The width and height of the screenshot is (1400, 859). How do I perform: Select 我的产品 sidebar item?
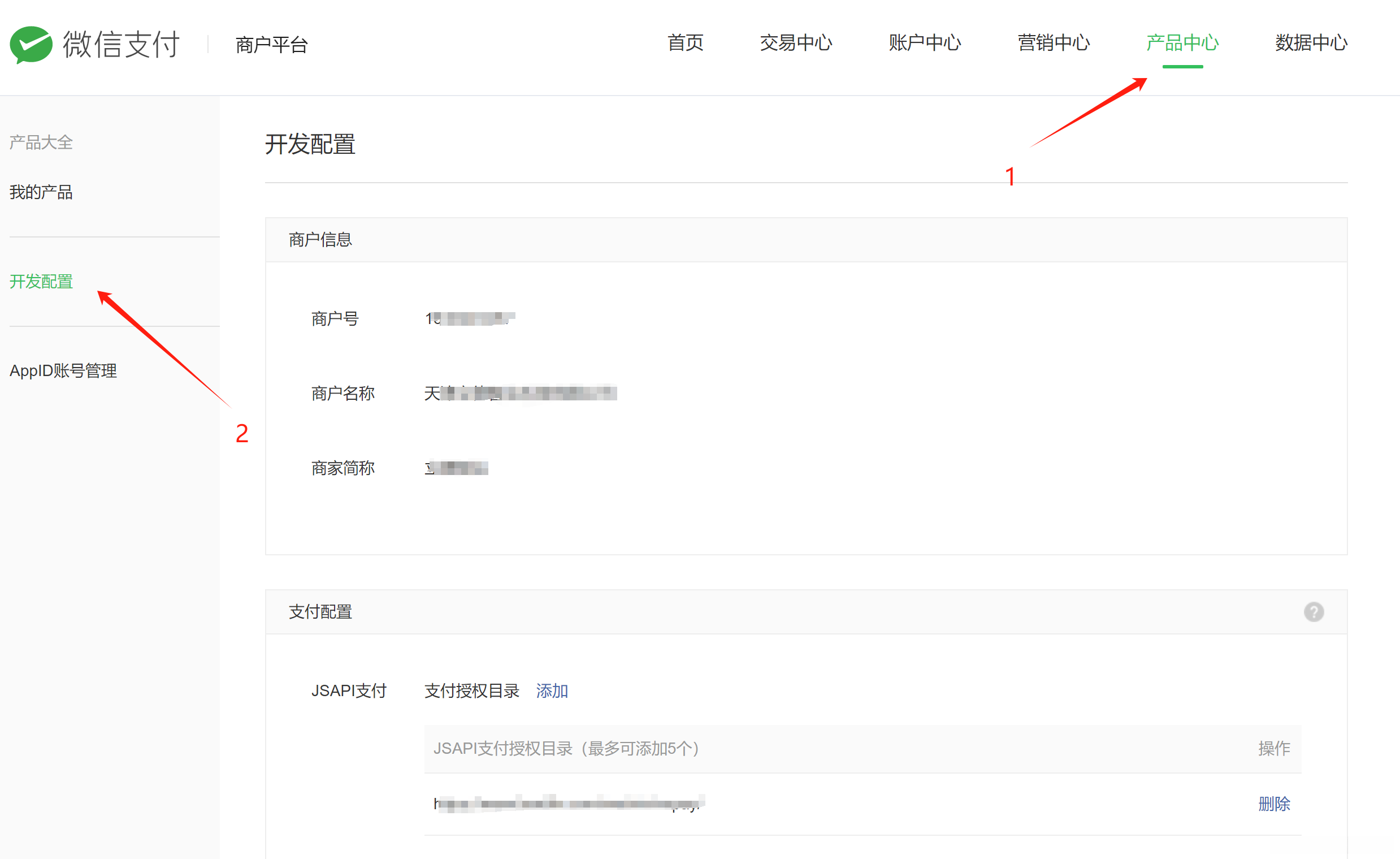click(x=41, y=192)
